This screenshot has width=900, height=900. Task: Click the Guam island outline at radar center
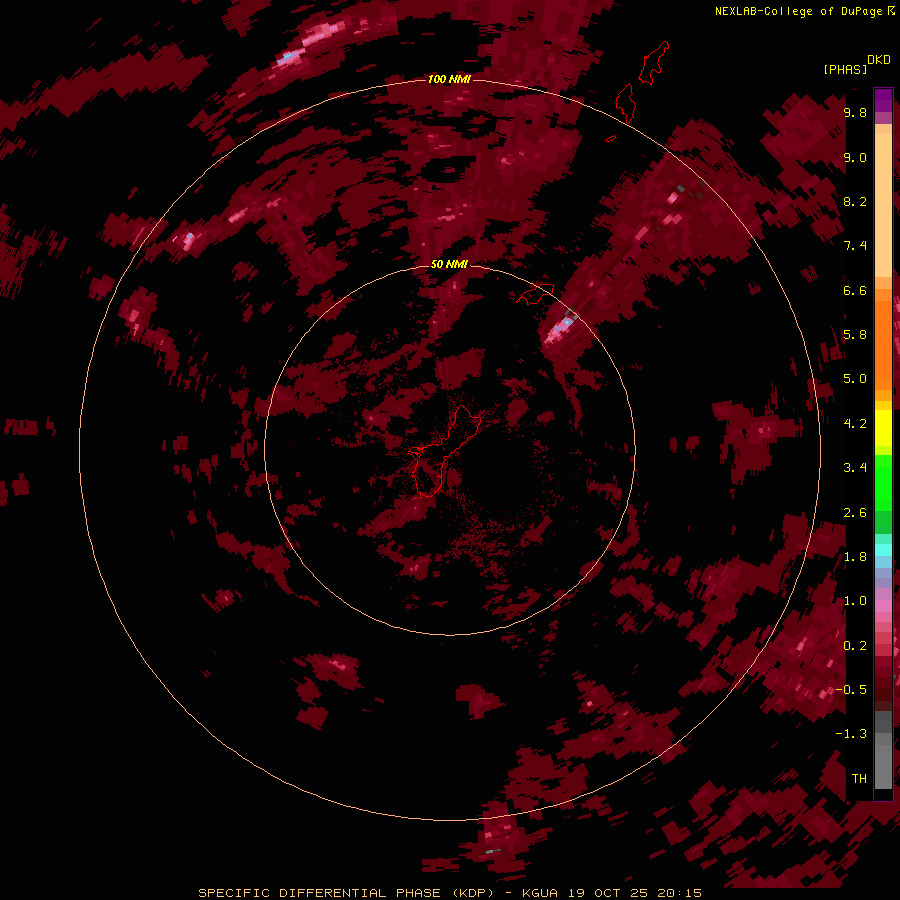pos(445,451)
